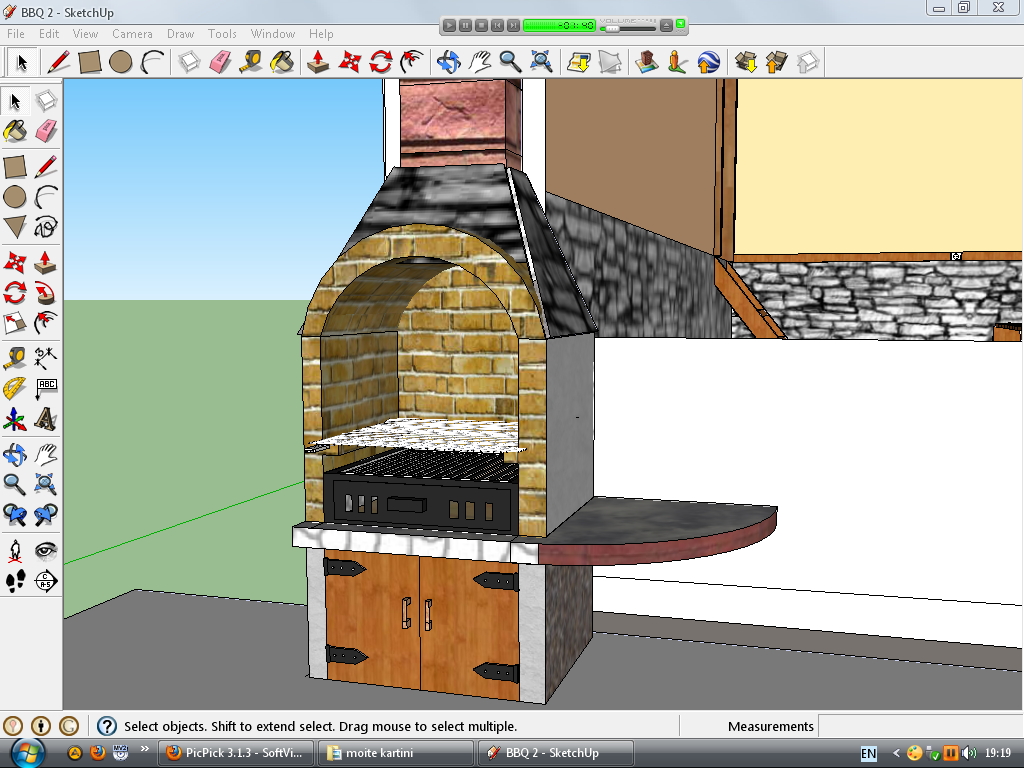Image resolution: width=1024 pixels, height=768 pixels.
Task: Click the Look Around eye icon
Action: coord(45,549)
